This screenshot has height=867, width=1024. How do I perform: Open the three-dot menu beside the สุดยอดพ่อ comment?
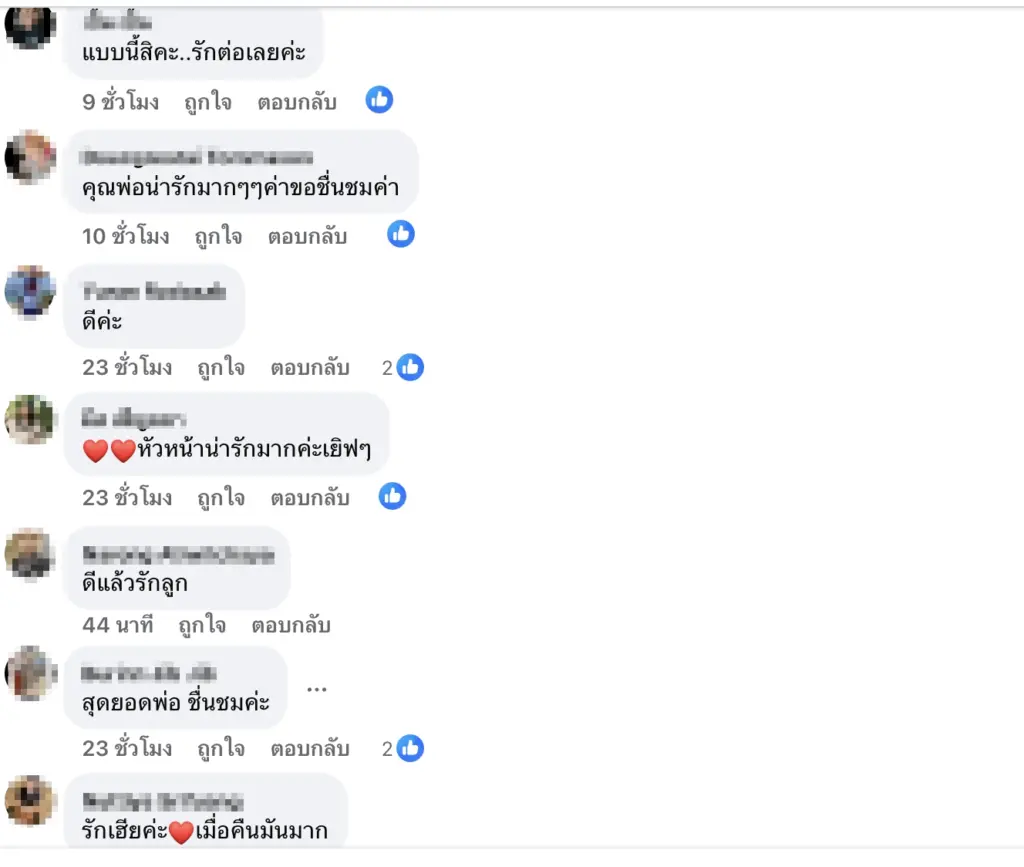tap(317, 689)
